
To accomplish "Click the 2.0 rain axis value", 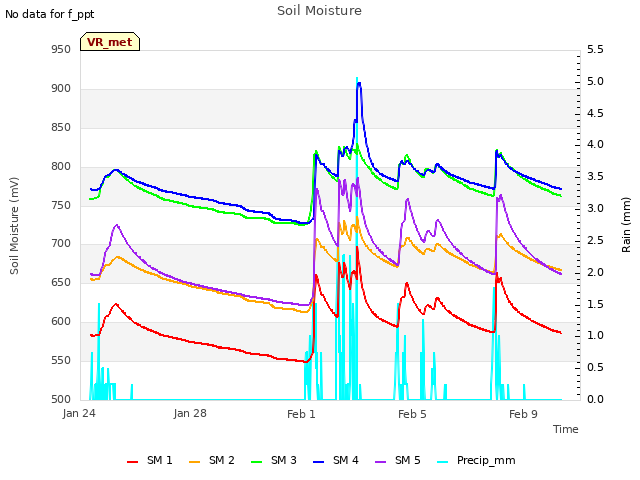I will click(595, 272).
